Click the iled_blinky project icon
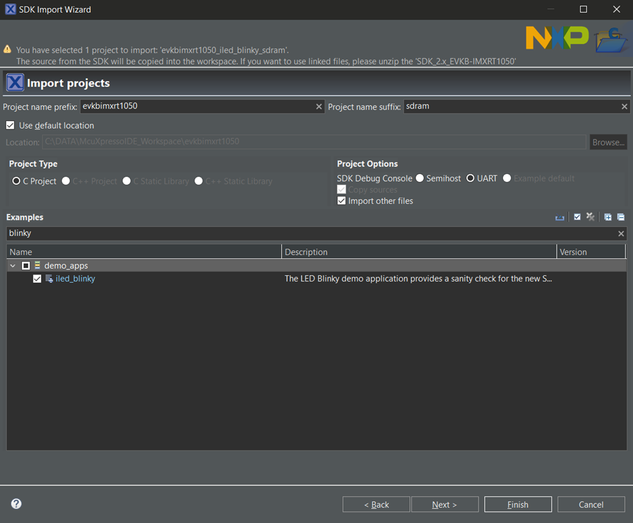633x523 pixels. pyautogui.click(x=49, y=278)
